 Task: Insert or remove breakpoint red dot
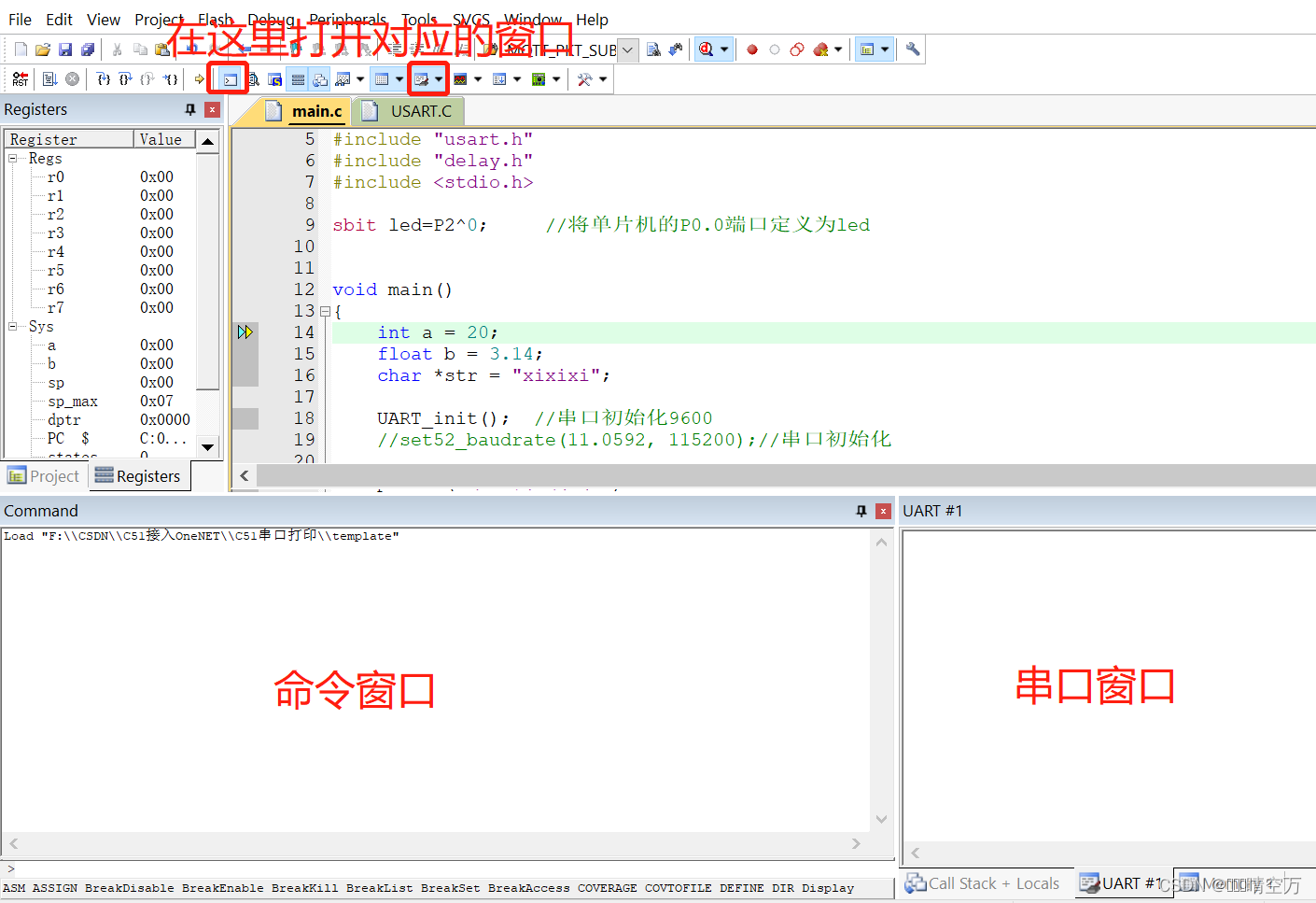[752, 49]
